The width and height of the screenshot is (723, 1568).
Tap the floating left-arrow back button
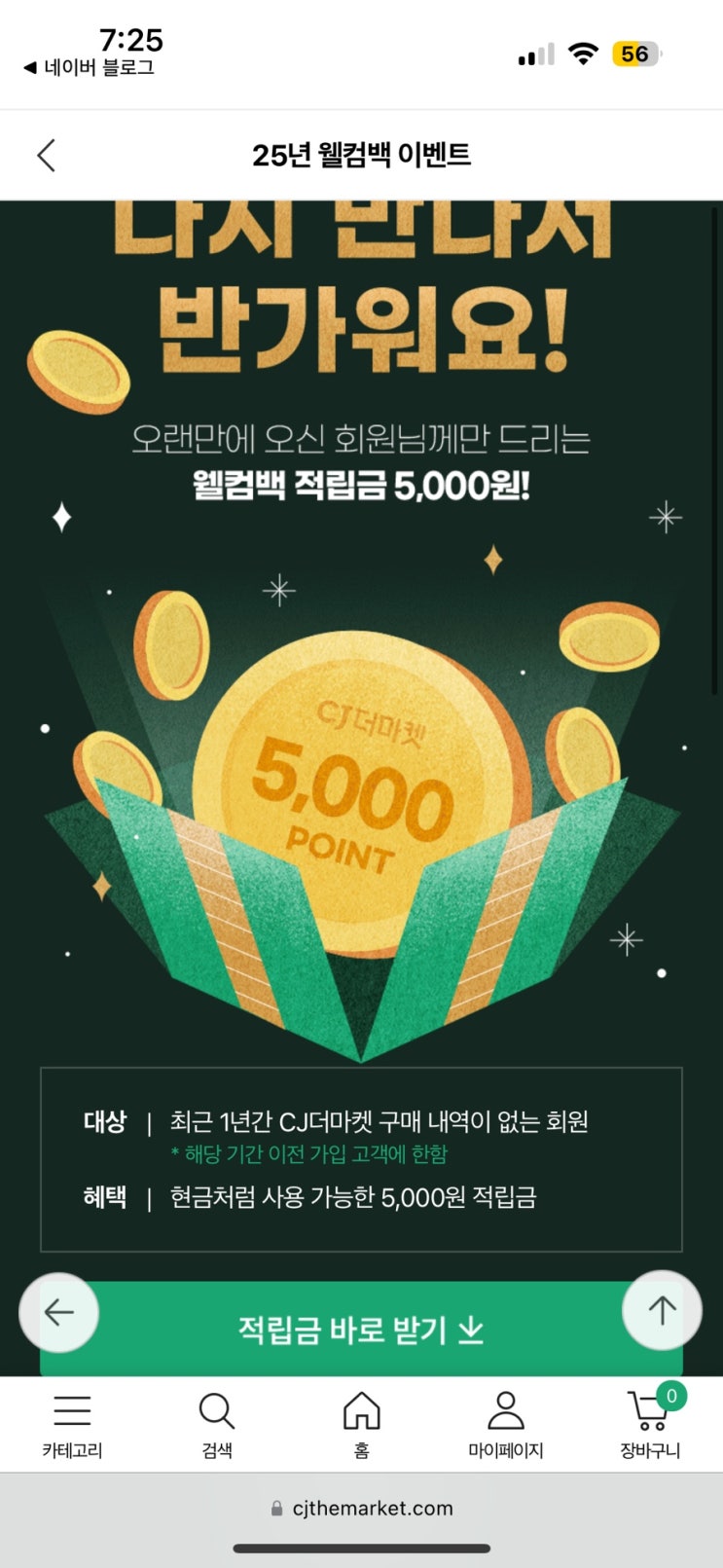point(59,1313)
